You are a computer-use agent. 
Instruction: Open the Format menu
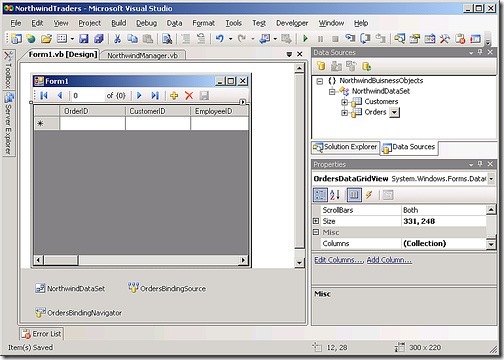pyautogui.click(x=203, y=23)
